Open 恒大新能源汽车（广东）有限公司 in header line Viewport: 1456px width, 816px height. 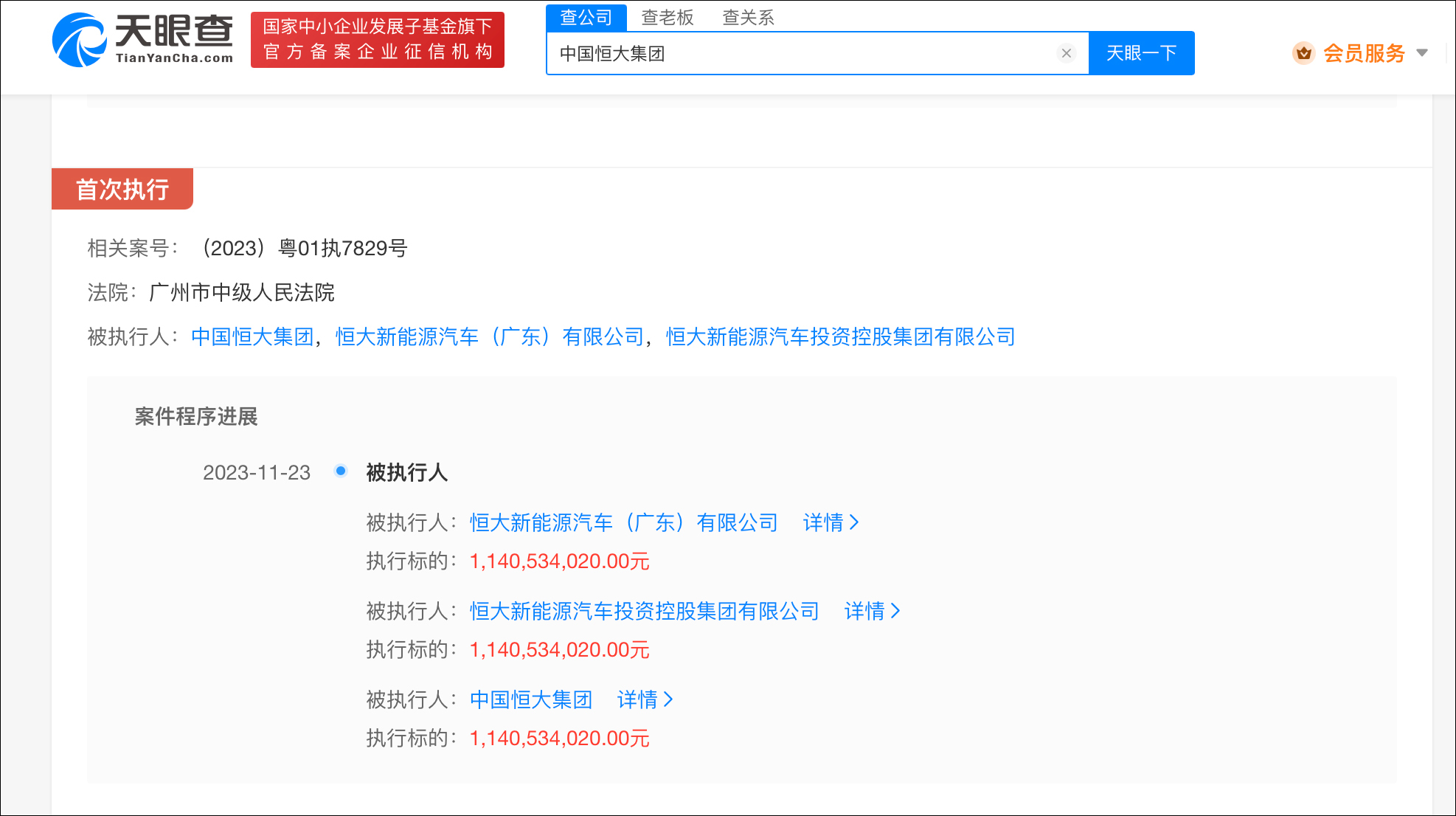point(490,337)
